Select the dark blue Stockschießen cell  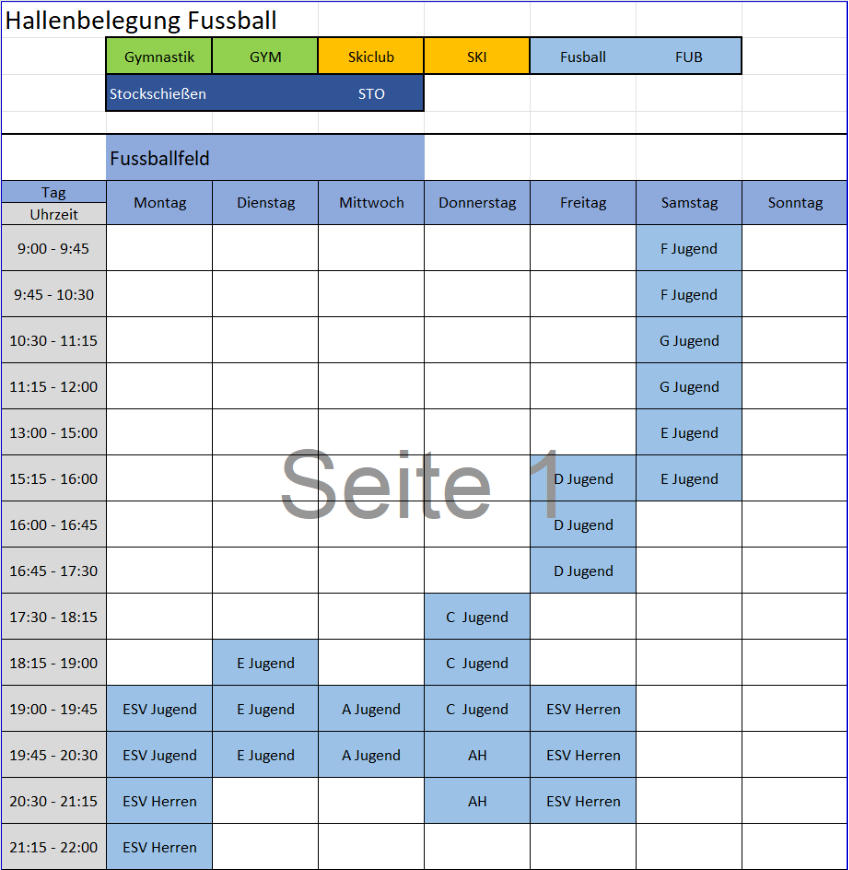click(265, 93)
